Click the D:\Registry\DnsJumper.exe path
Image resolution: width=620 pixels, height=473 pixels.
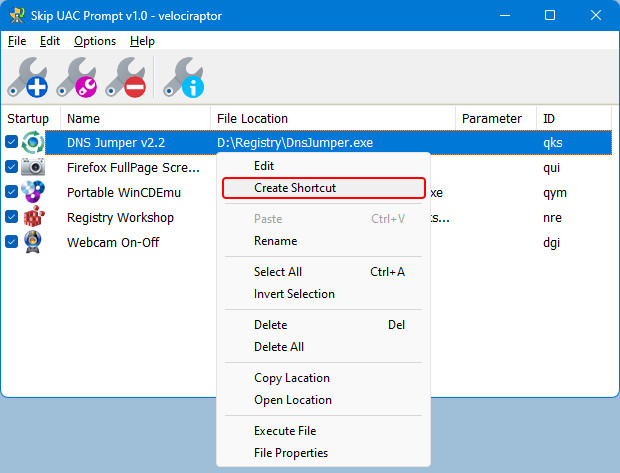295,142
